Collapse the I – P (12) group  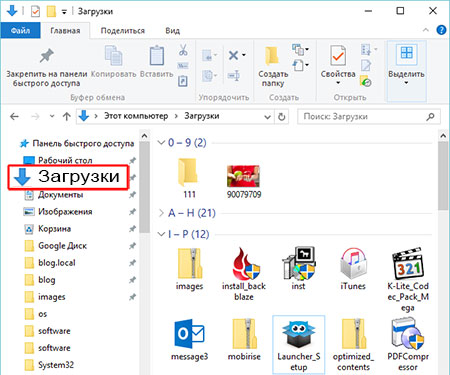point(161,235)
